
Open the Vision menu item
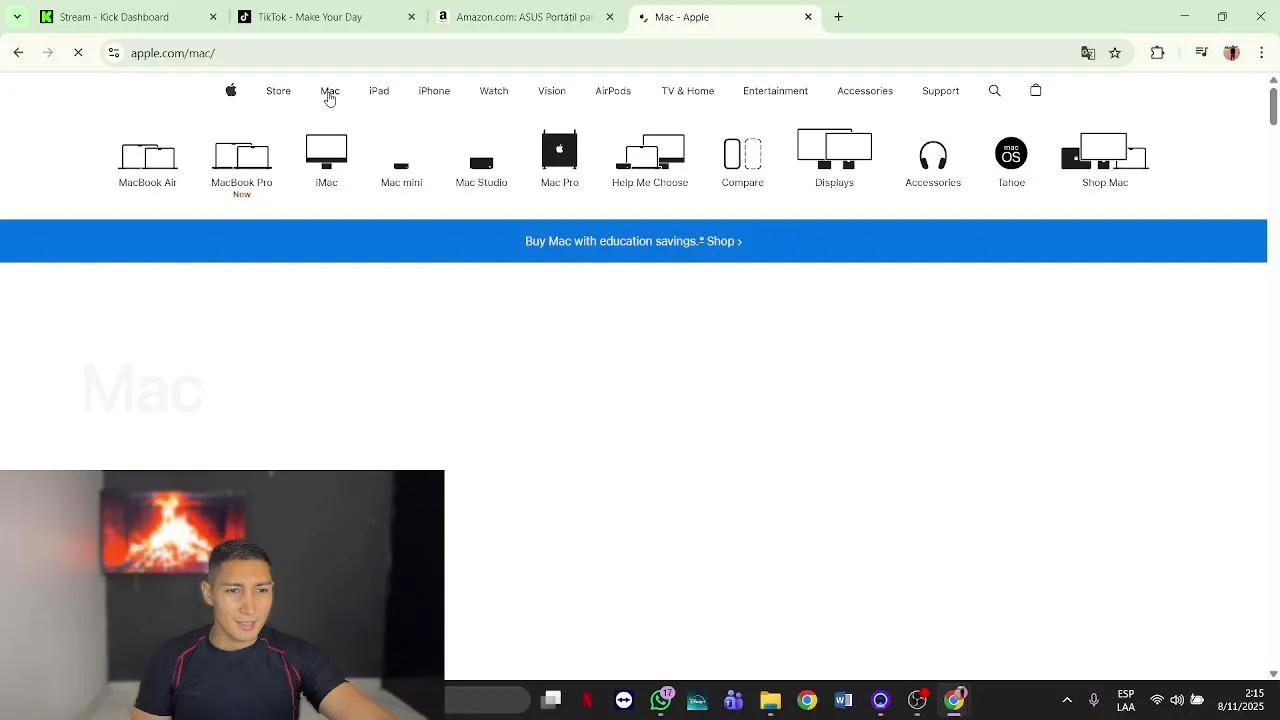(x=552, y=91)
